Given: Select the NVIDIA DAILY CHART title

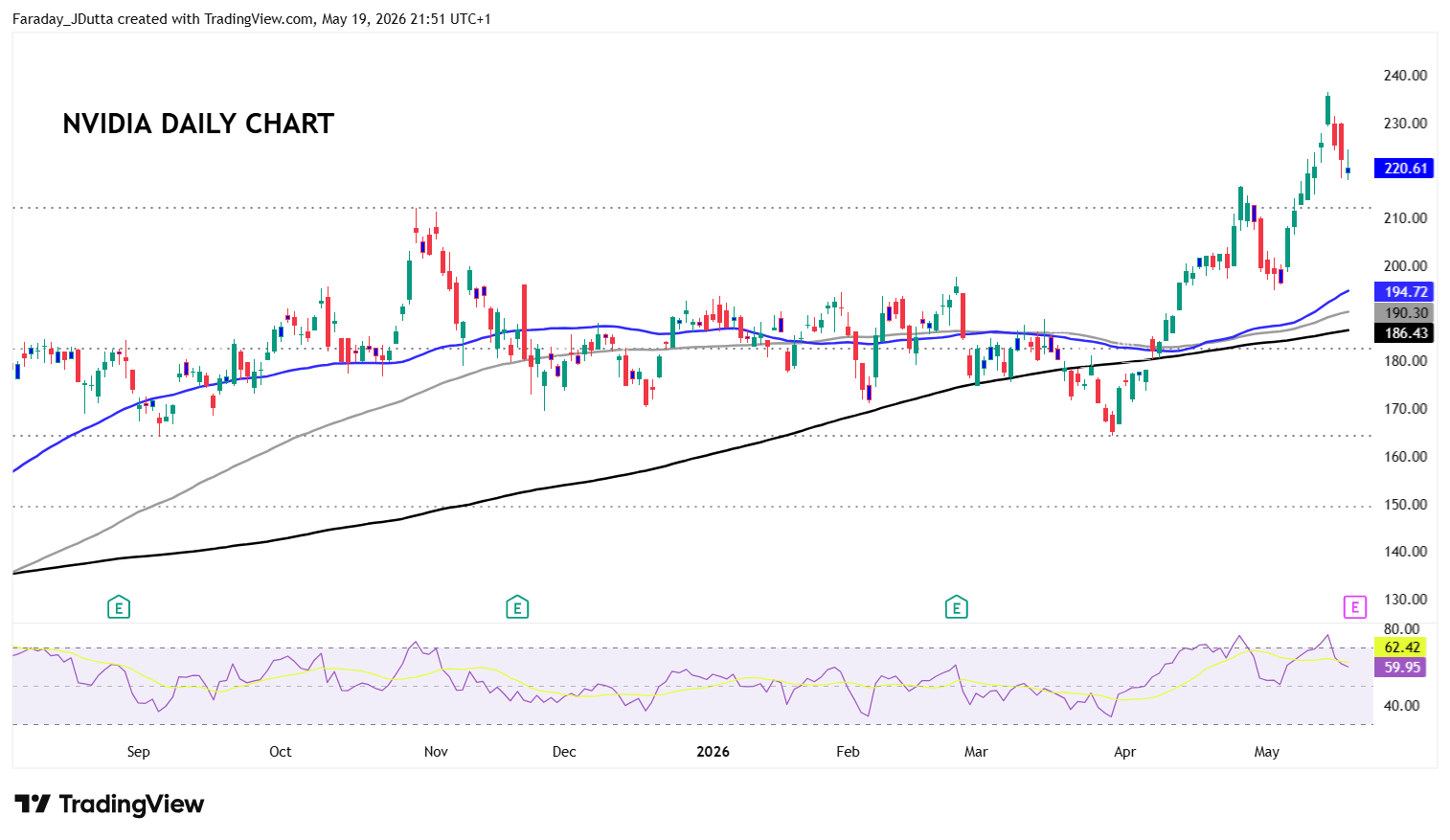Looking at the screenshot, I should click(198, 124).
